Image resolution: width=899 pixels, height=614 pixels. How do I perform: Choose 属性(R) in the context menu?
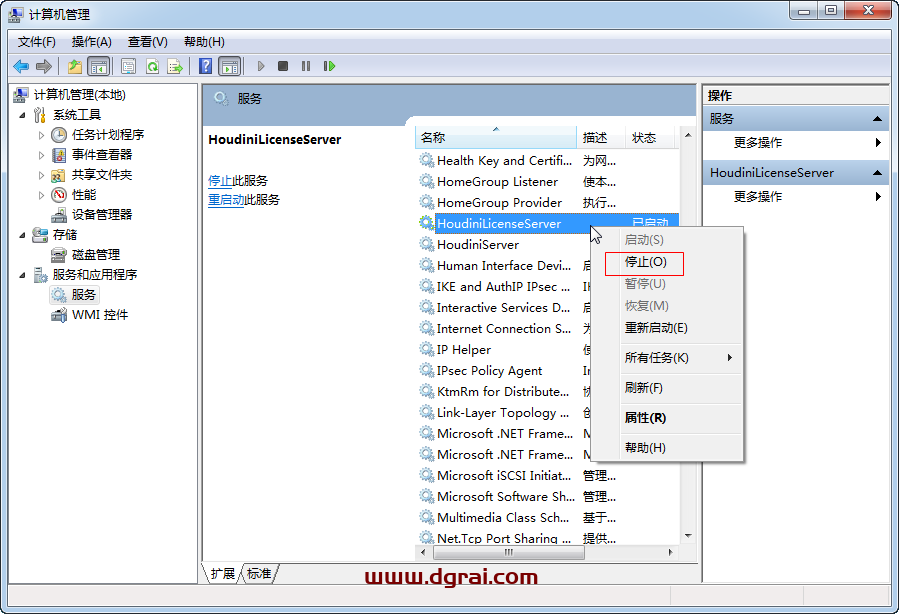pyautogui.click(x=667, y=418)
